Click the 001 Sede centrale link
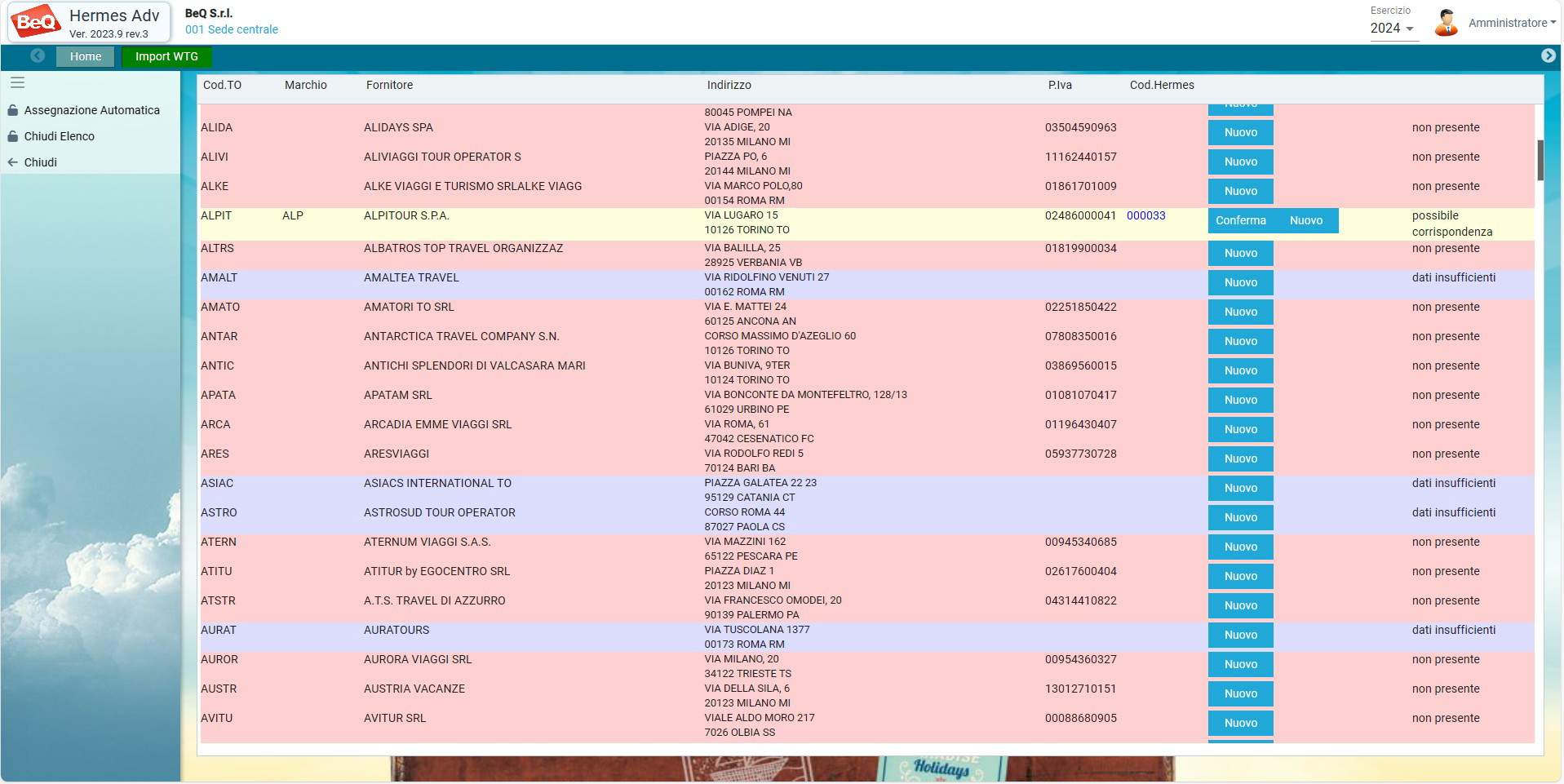The width and height of the screenshot is (1564, 784). [232, 29]
